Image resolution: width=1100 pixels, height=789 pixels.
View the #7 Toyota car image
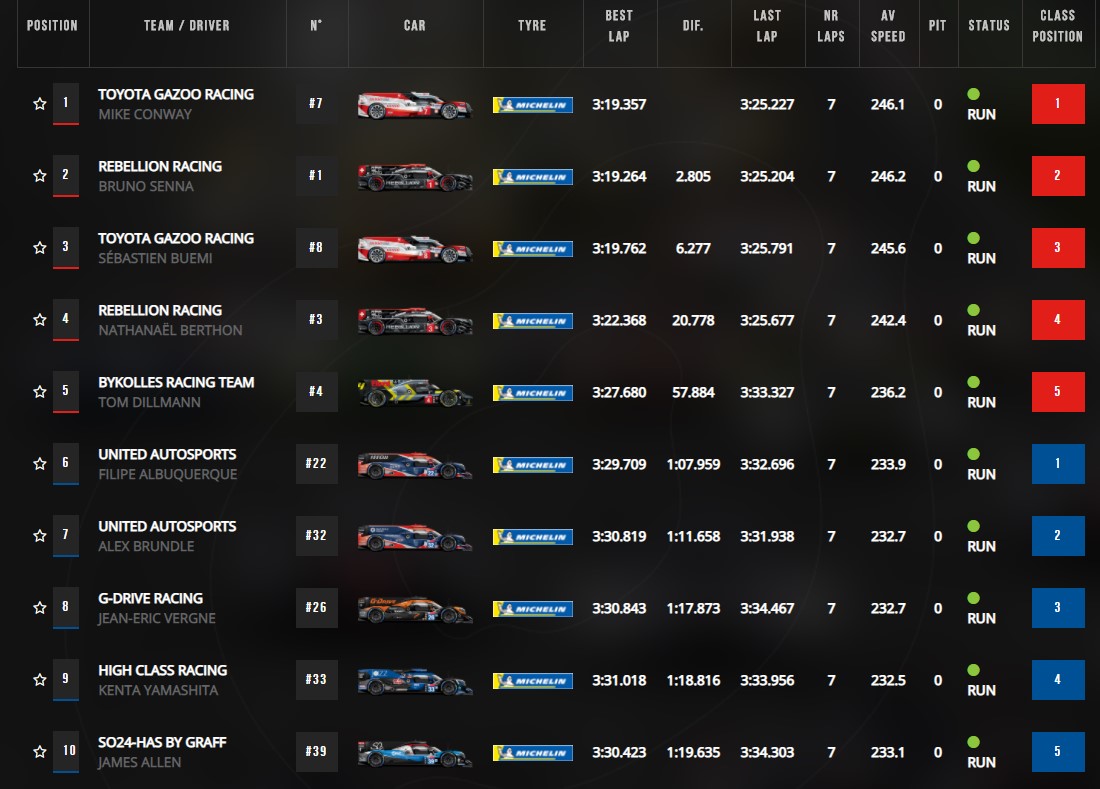coord(415,105)
